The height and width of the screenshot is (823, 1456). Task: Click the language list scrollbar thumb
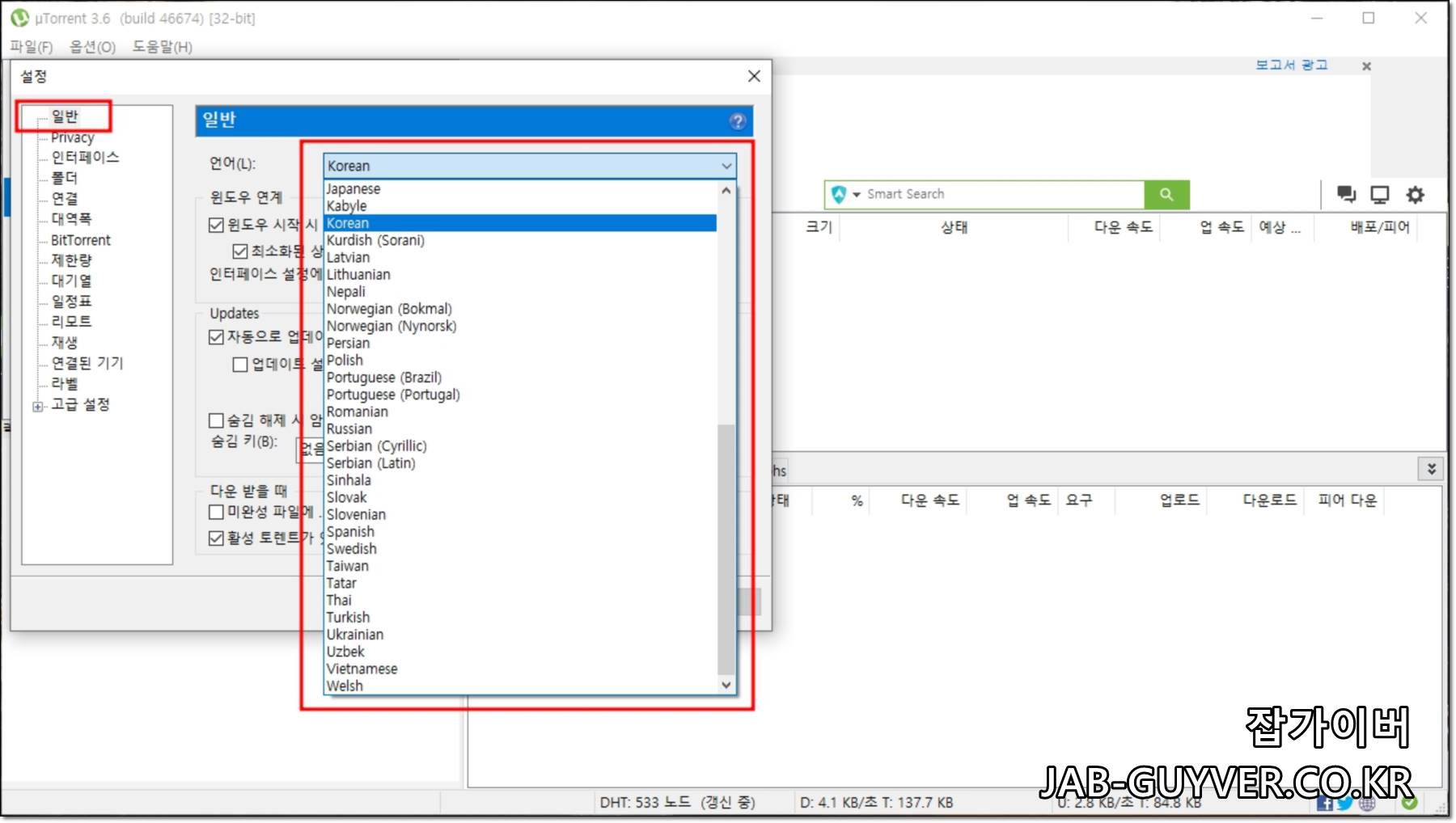[x=726, y=549]
